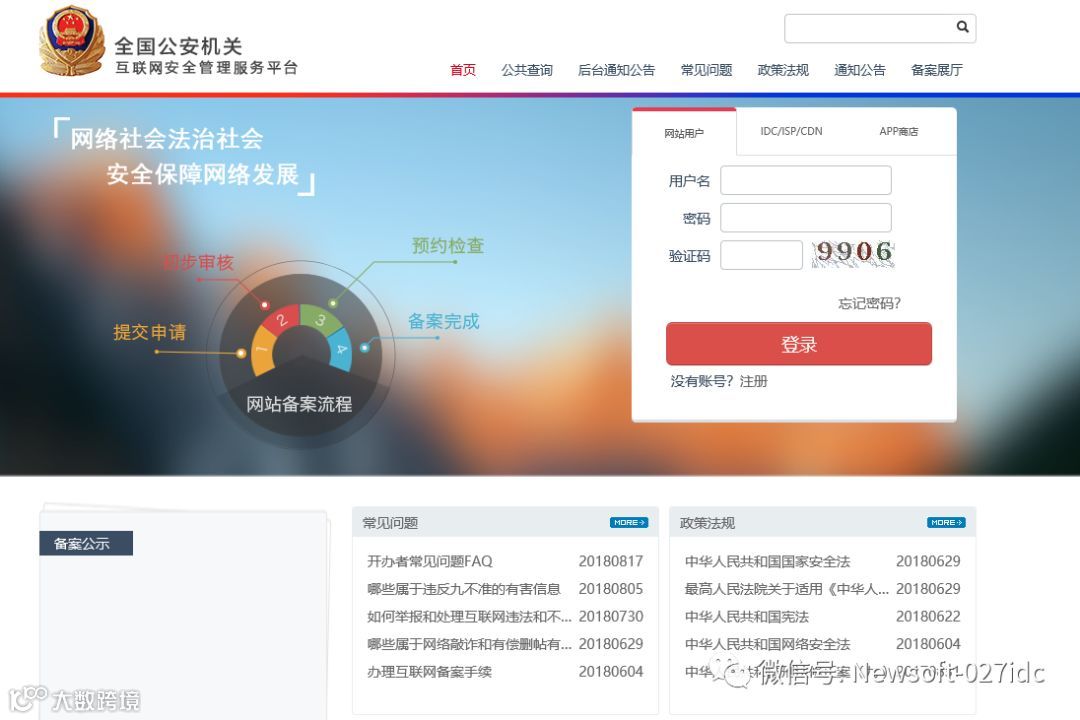1080x720 pixels.
Task: Select the 网站用户 login tab
Action: (684, 133)
